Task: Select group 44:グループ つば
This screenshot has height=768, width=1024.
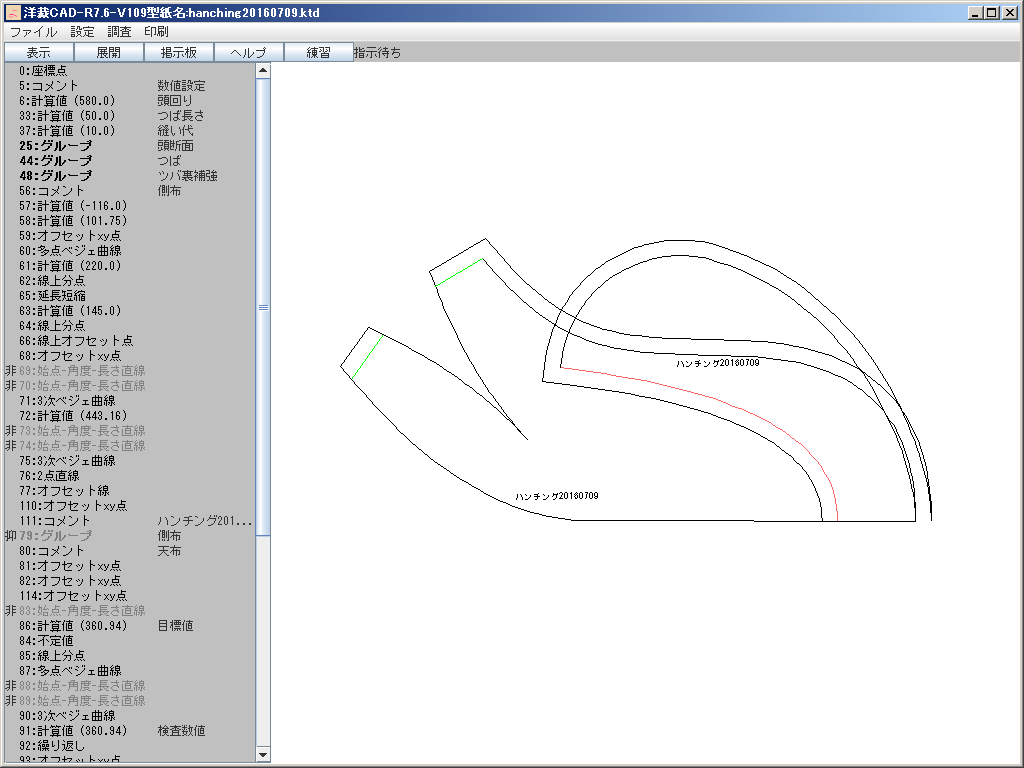Action: (130, 161)
